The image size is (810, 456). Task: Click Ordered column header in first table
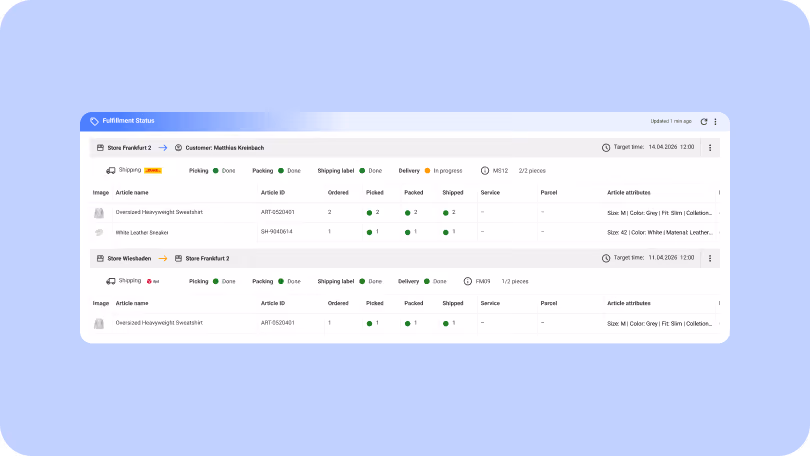click(x=338, y=193)
